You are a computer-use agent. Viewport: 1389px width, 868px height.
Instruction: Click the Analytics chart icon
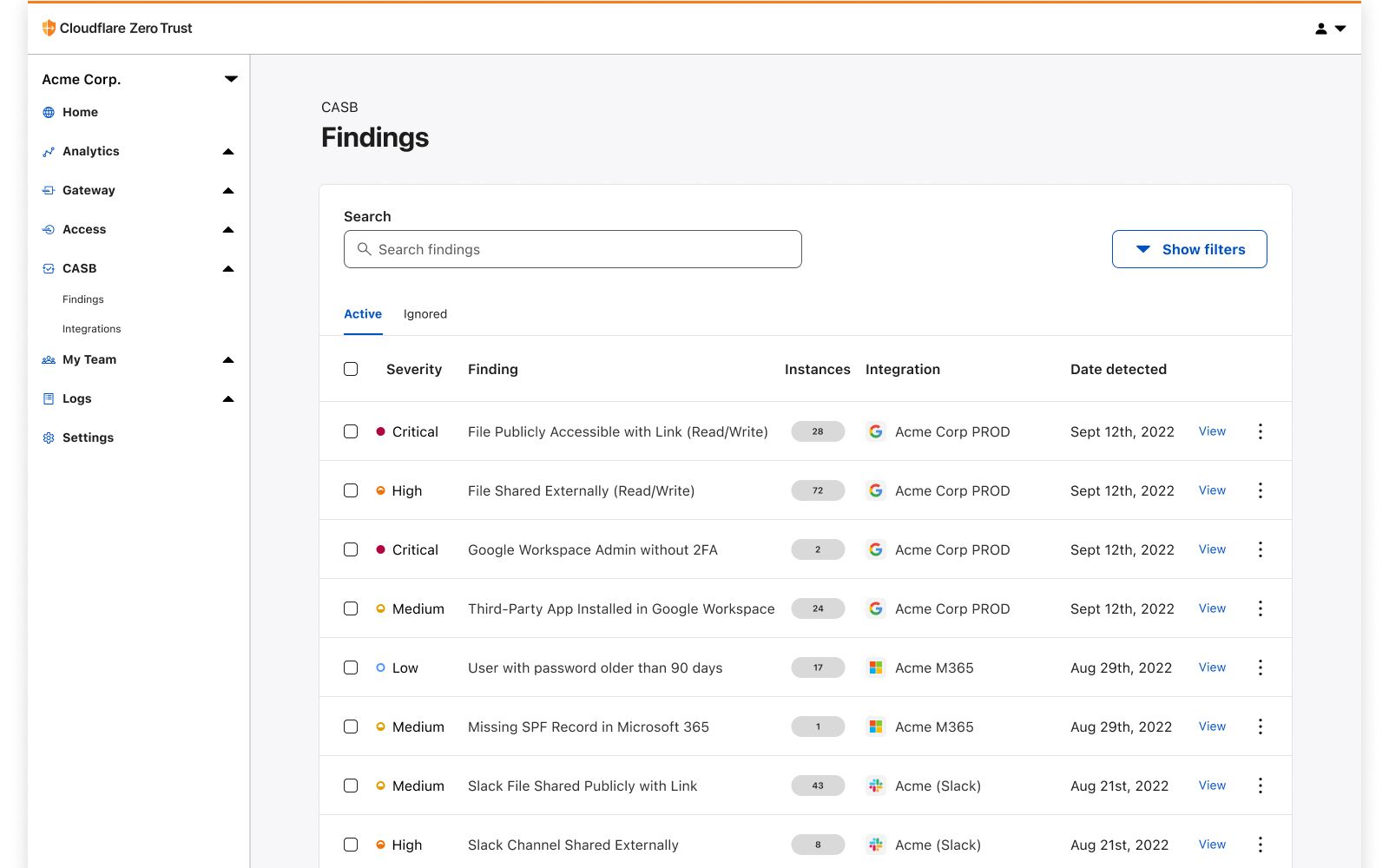pyautogui.click(x=49, y=151)
